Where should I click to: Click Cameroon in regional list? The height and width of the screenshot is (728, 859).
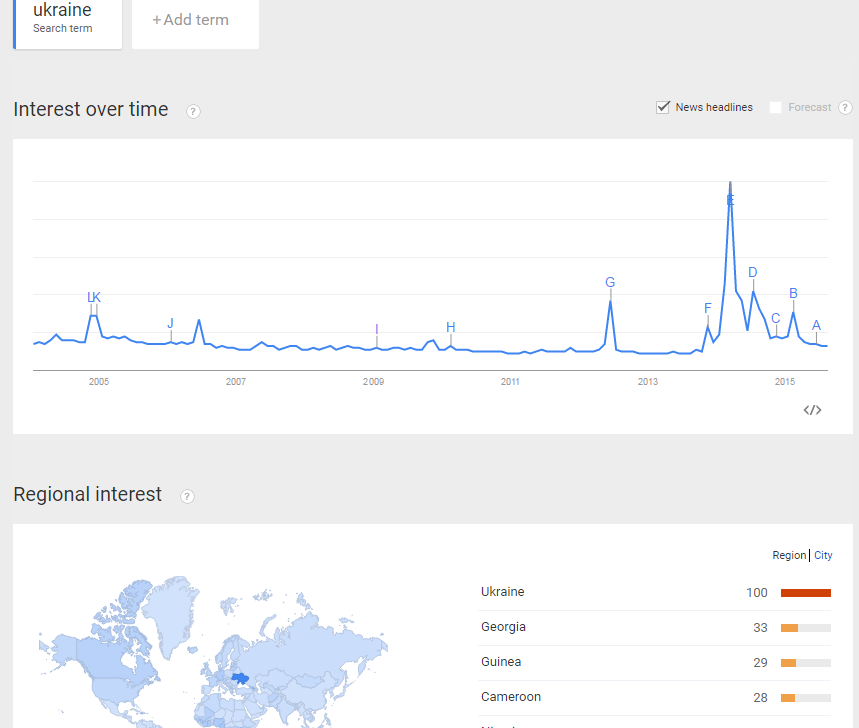click(510, 697)
